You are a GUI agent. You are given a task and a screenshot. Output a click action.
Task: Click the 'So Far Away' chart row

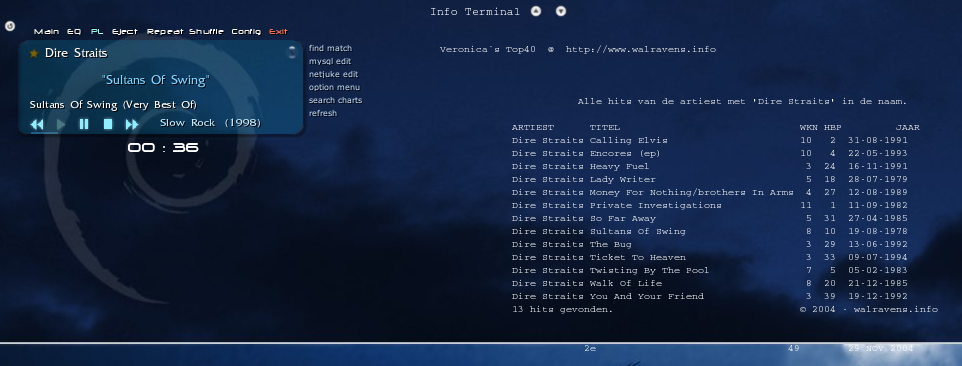pos(710,218)
